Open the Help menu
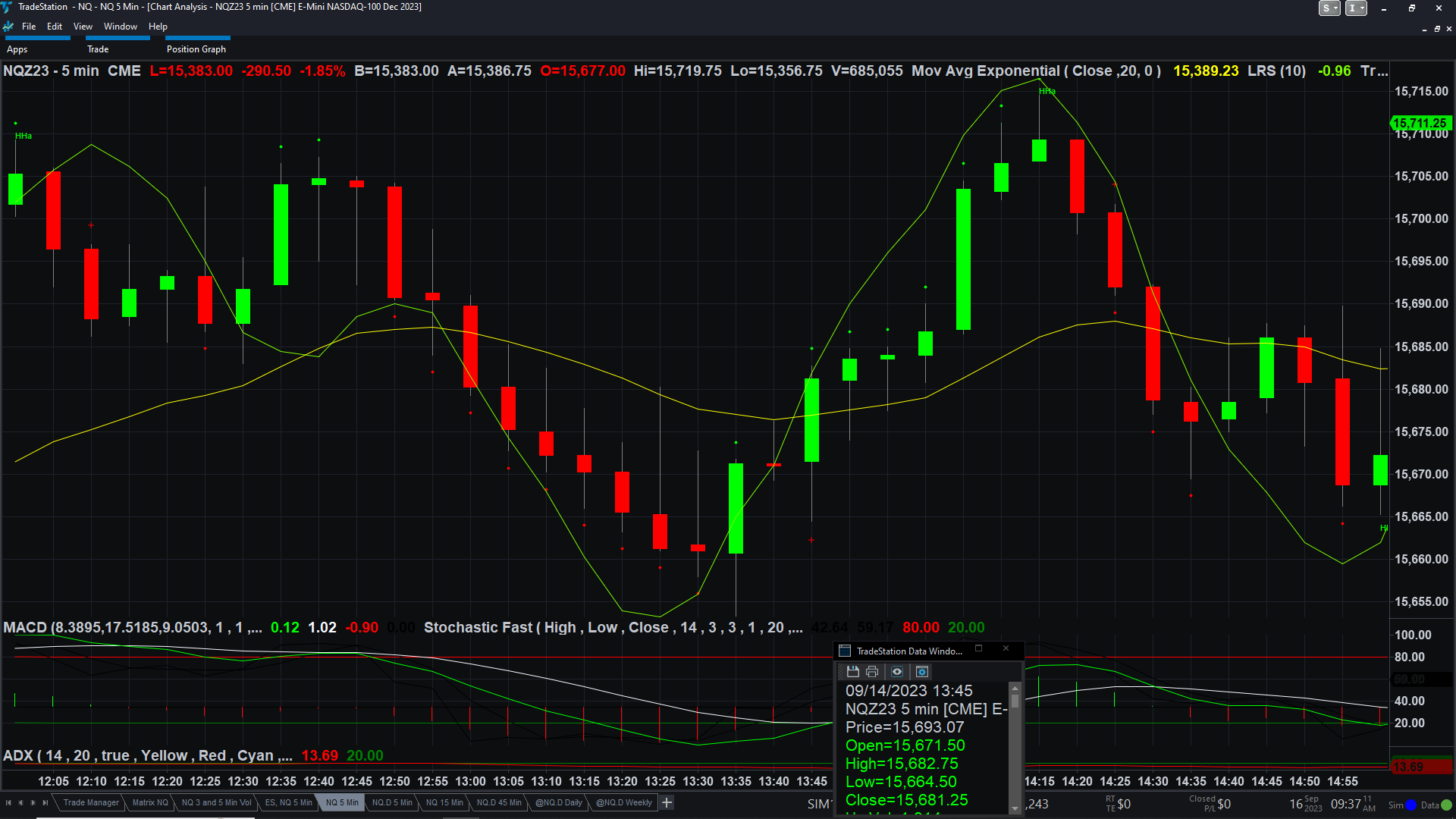 coord(158,27)
